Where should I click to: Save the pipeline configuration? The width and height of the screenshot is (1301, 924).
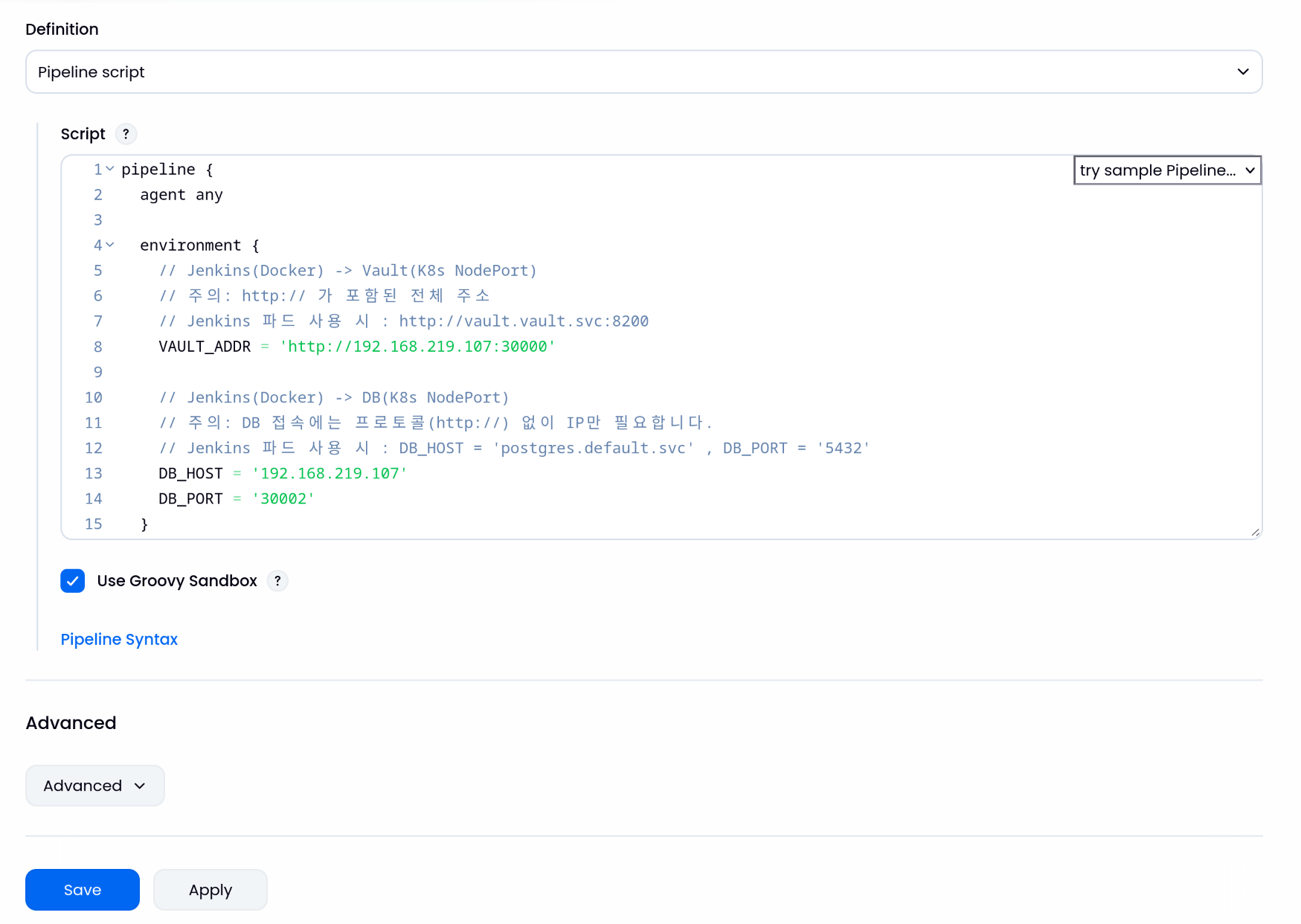(x=83, y=890)
